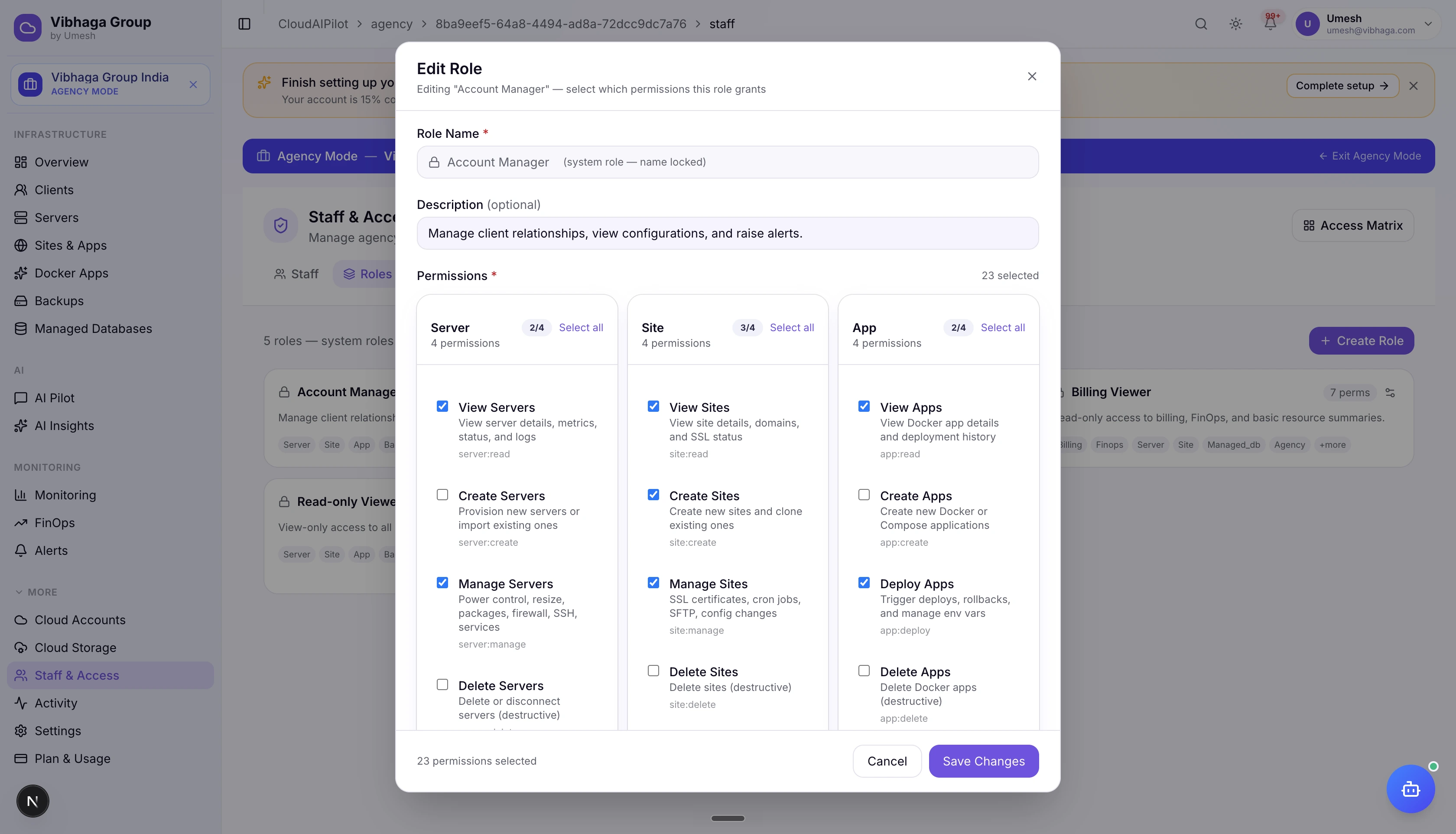Uncheck View Sites permission
The height and width of the screenshot is (834, 1456).
point(653,406)
